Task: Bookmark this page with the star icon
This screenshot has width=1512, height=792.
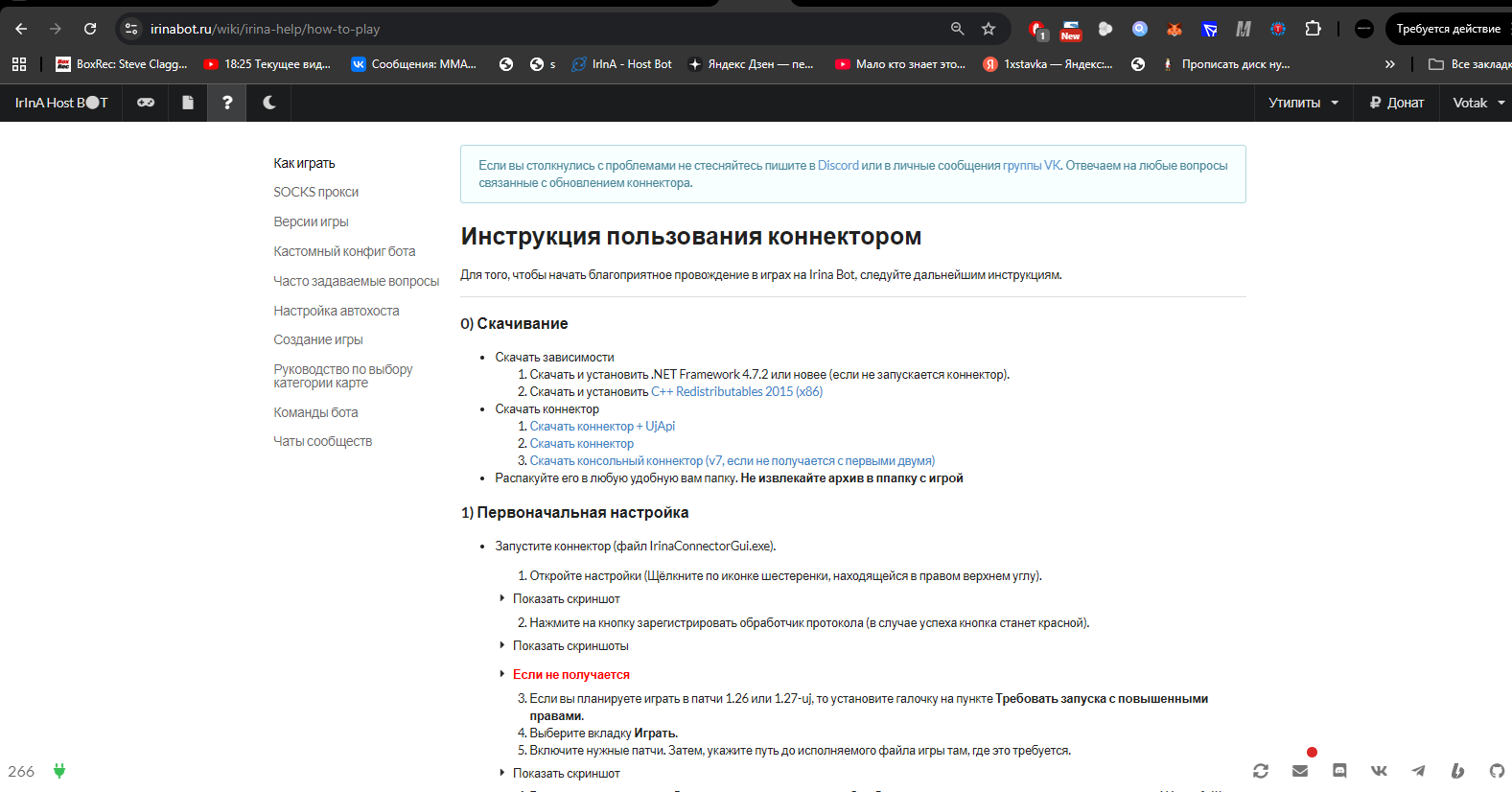Action: [989, 29]
